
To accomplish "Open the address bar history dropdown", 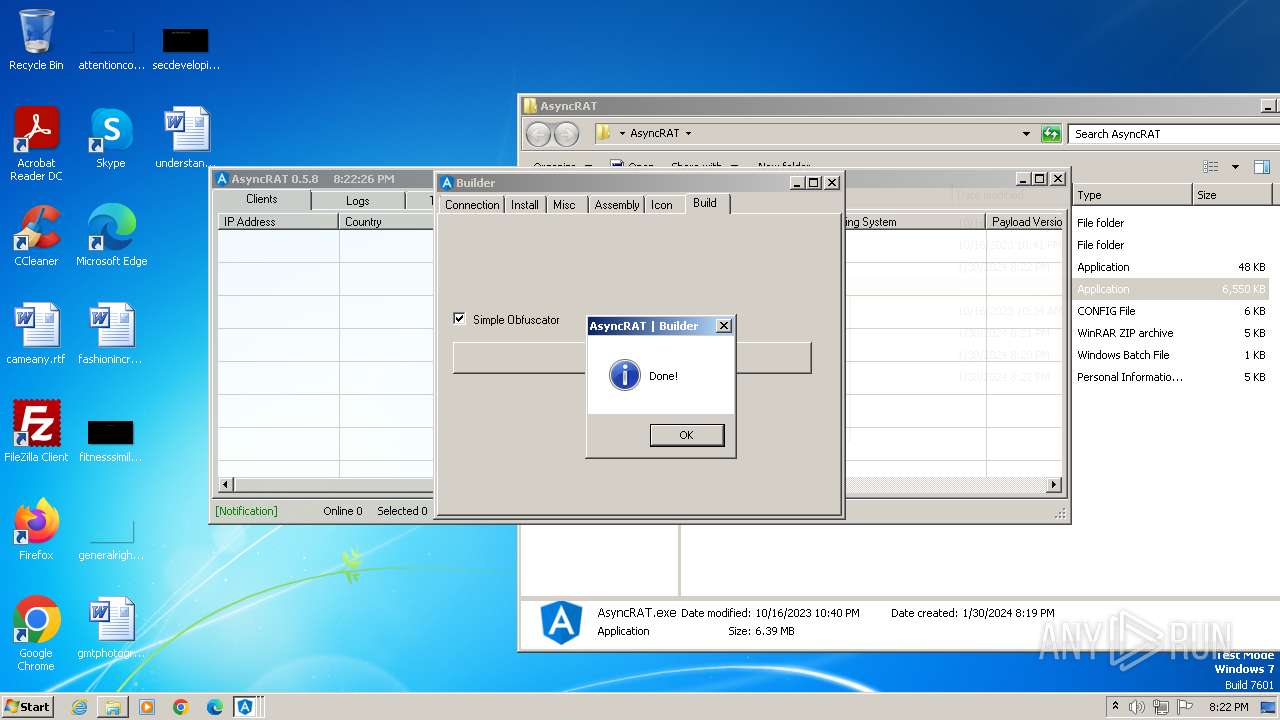I will [x=1026, y=133].
